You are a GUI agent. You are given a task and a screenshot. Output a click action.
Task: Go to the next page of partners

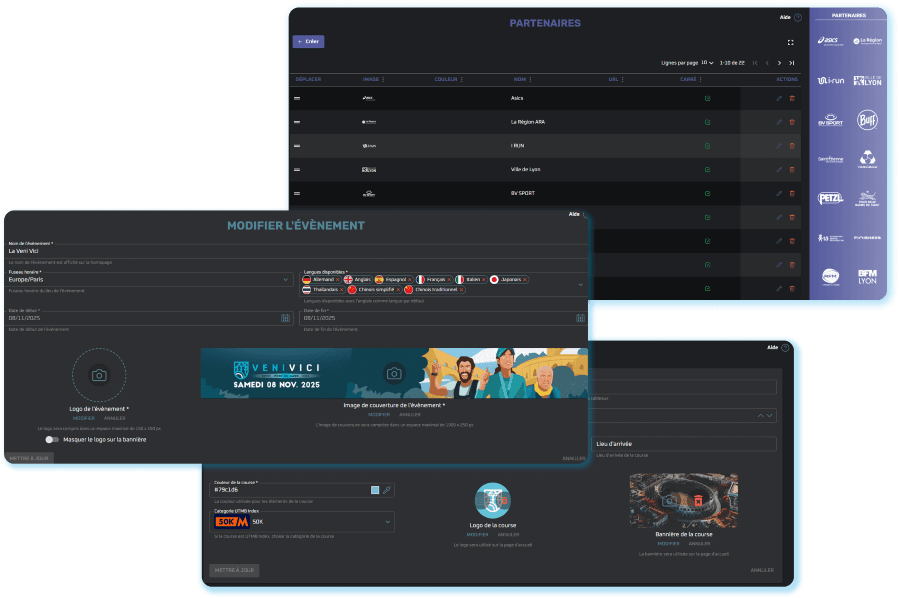tap(778, 62)
